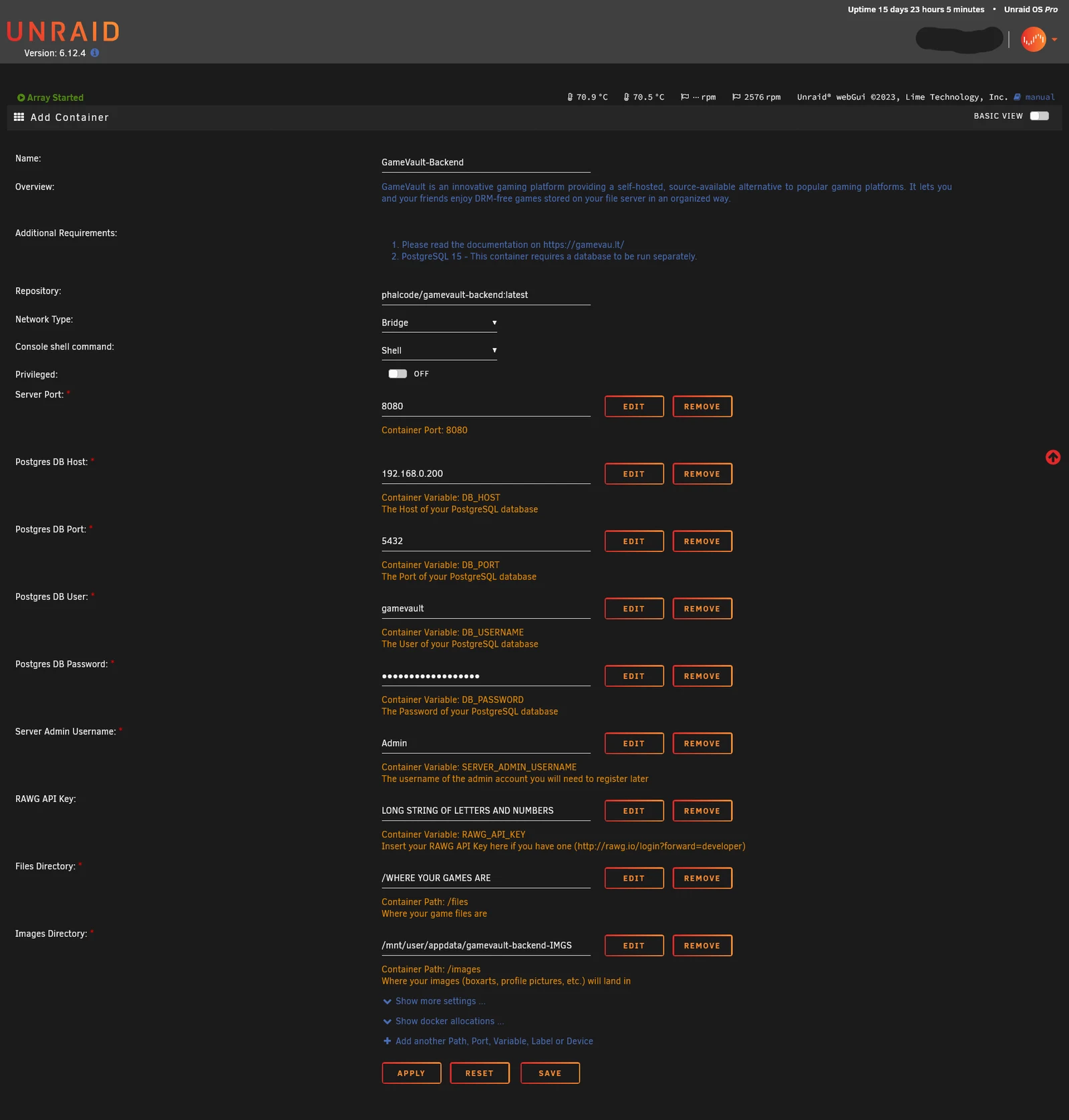Click the Add Container grid icon
Viewport: 1069px width, 1120px height.
tap(19, 117)
